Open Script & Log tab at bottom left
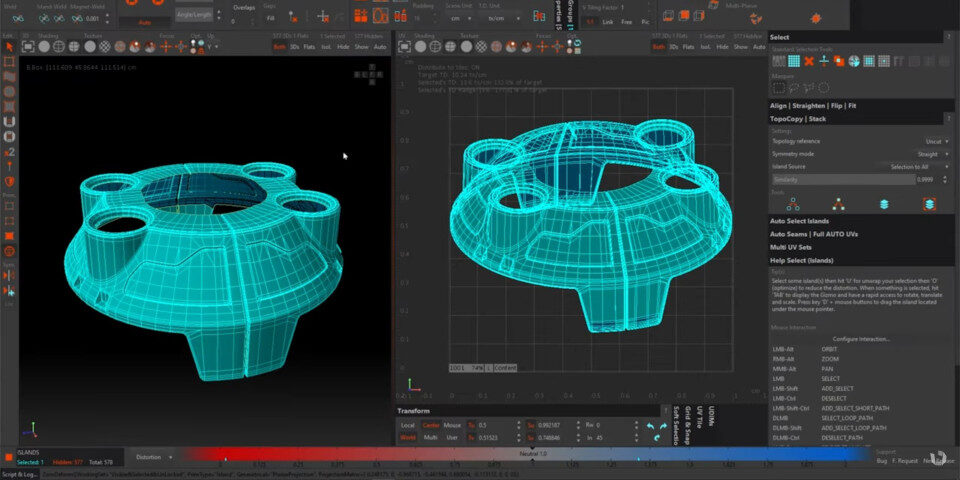The width and height of the screenshot is (960, 480). click(x=20, y=474)
